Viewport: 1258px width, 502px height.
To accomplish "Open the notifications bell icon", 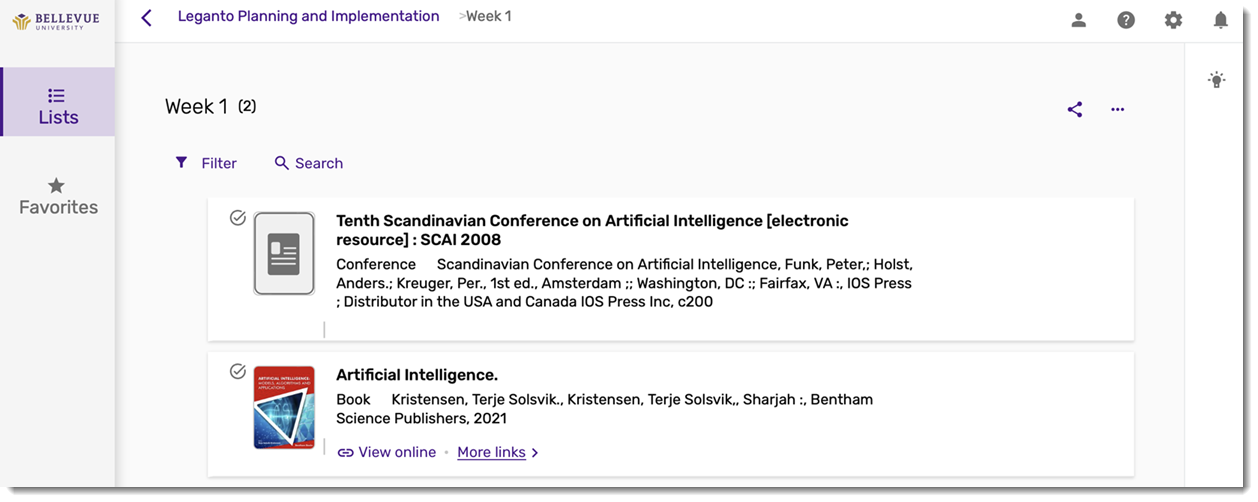I will coord(1220,20).
